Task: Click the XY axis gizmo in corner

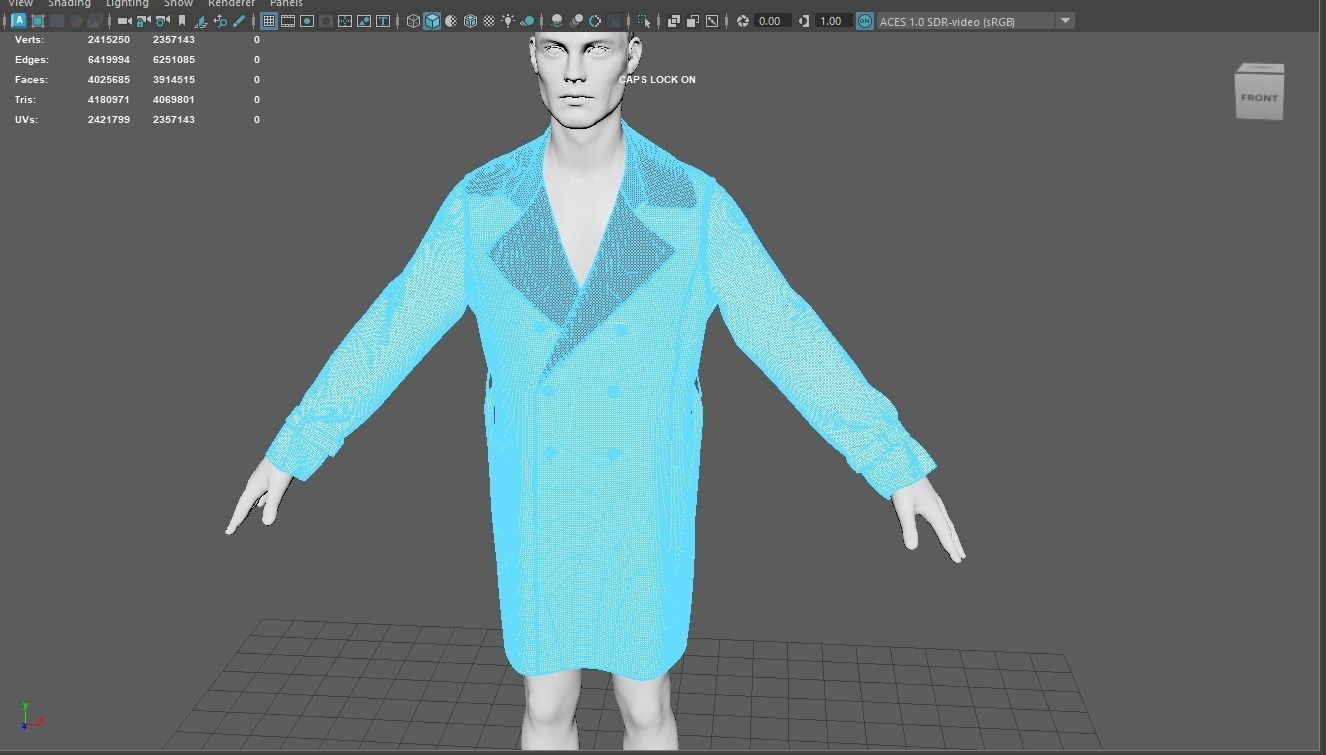Action: pyautogui.click(x=31, y=715)
